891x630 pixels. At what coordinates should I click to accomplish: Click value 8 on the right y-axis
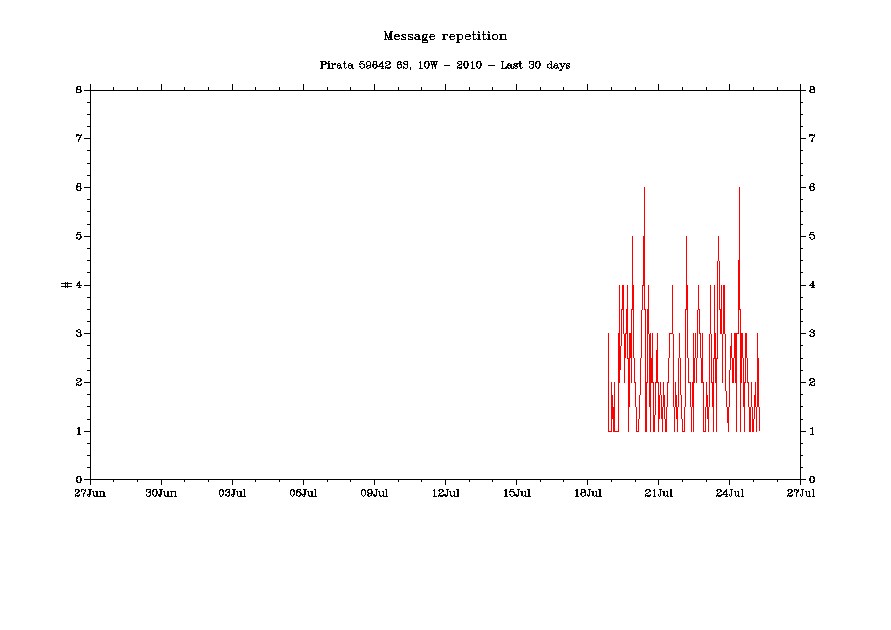(x=811, y=89)
